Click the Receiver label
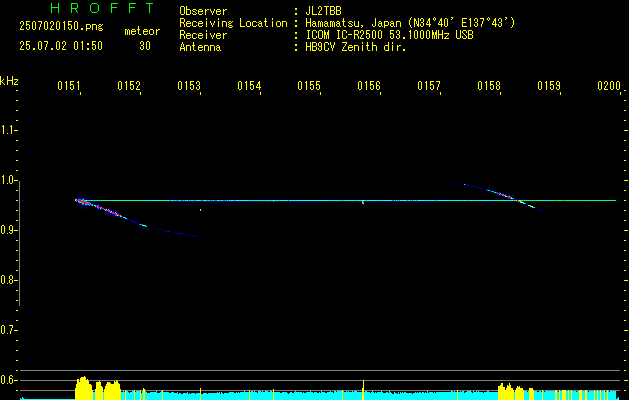 click(x=203, y=35)
